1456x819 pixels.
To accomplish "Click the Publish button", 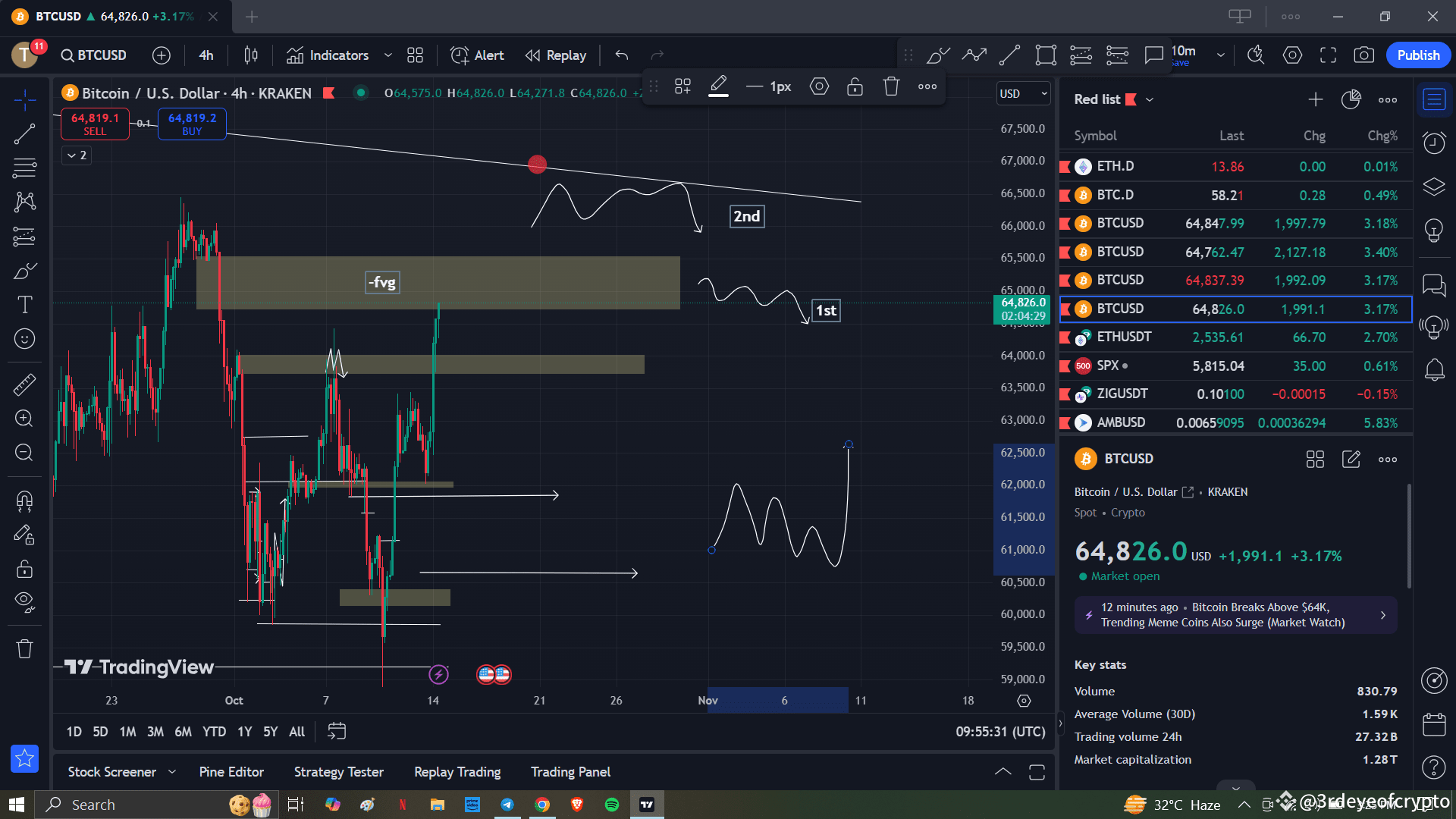I will coord(1417,55).
